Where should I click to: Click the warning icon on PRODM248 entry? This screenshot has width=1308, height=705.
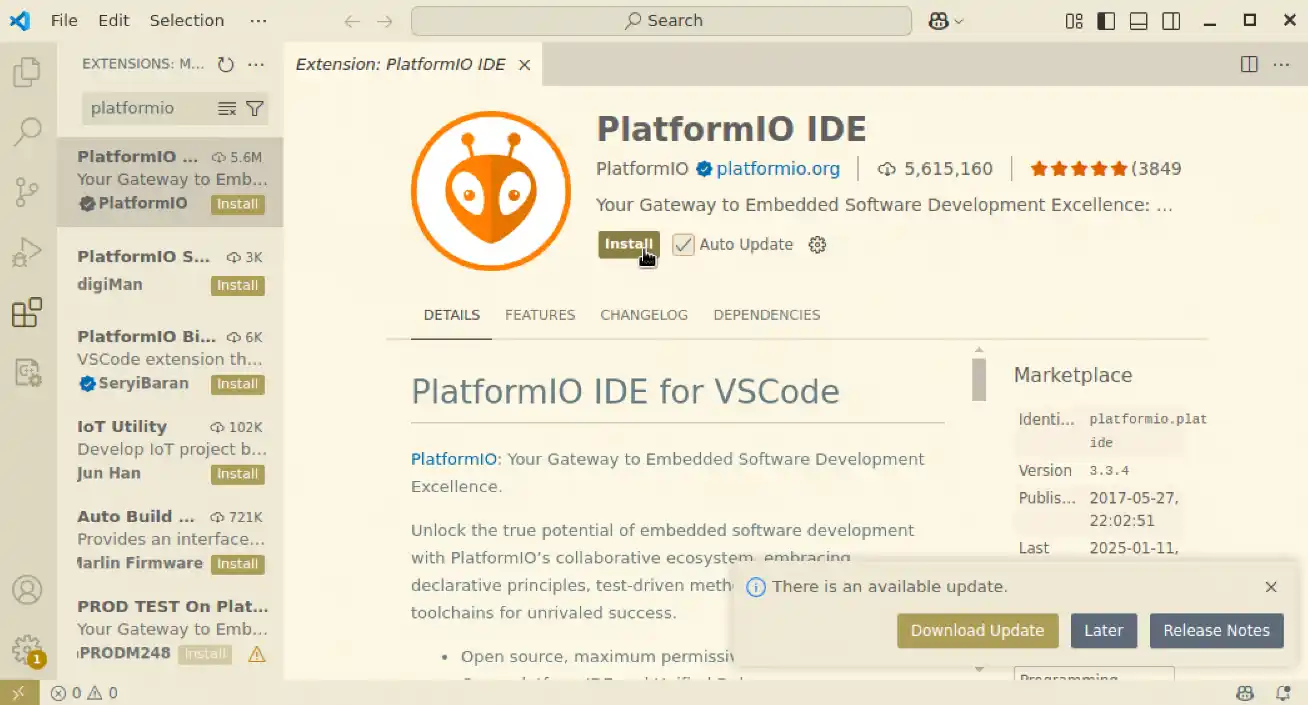257,654
